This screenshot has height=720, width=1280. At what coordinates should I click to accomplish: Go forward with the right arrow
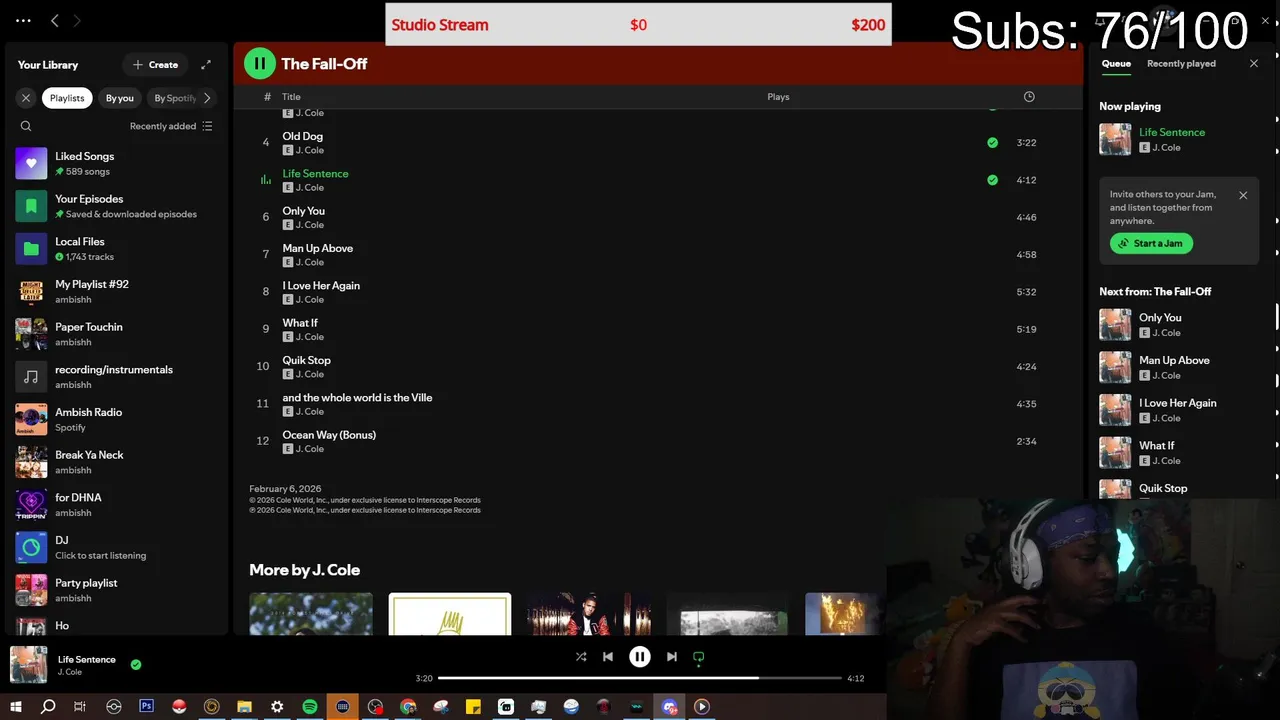click(x=77, y=20)
